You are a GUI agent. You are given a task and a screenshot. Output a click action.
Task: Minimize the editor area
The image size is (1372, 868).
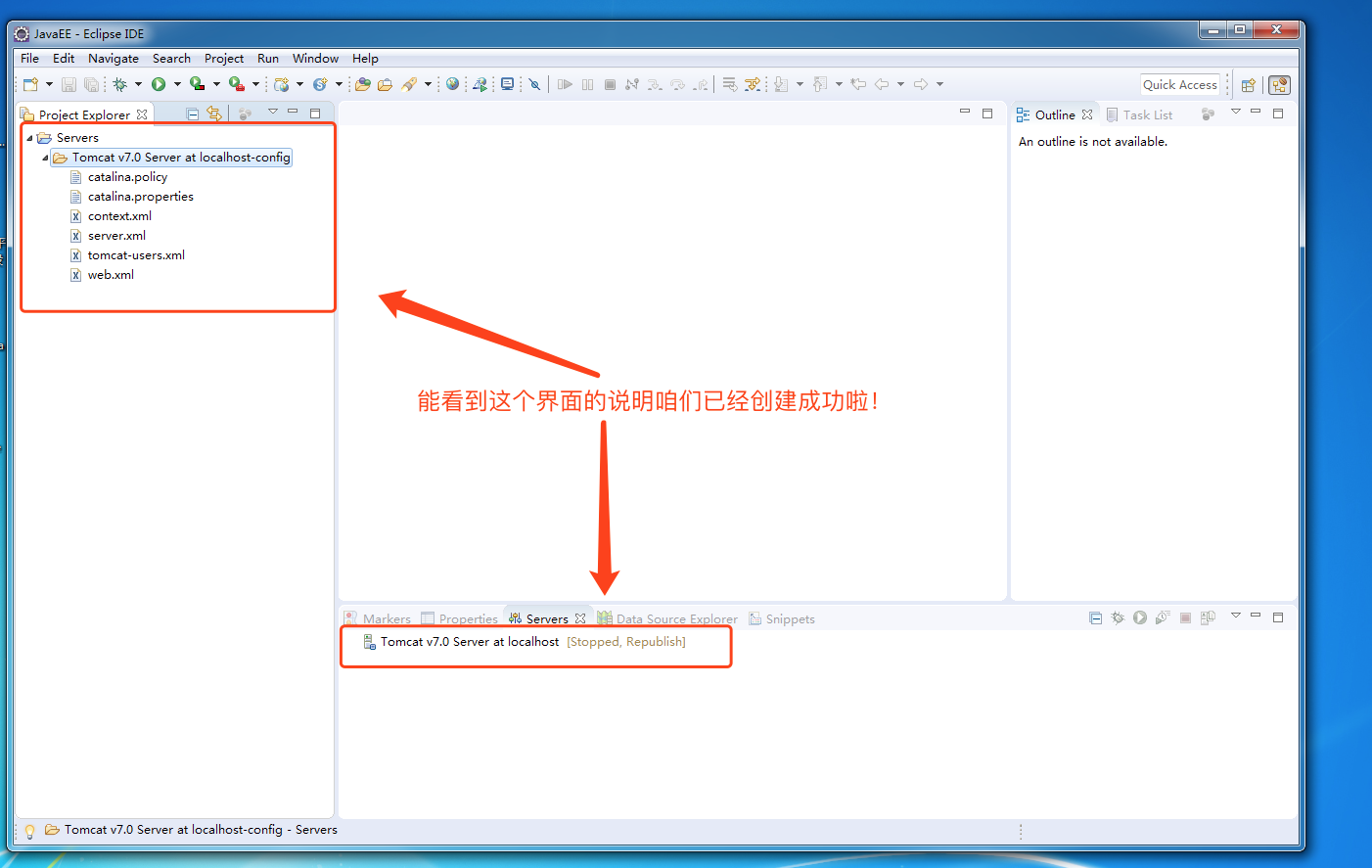(x=965, y=113)
